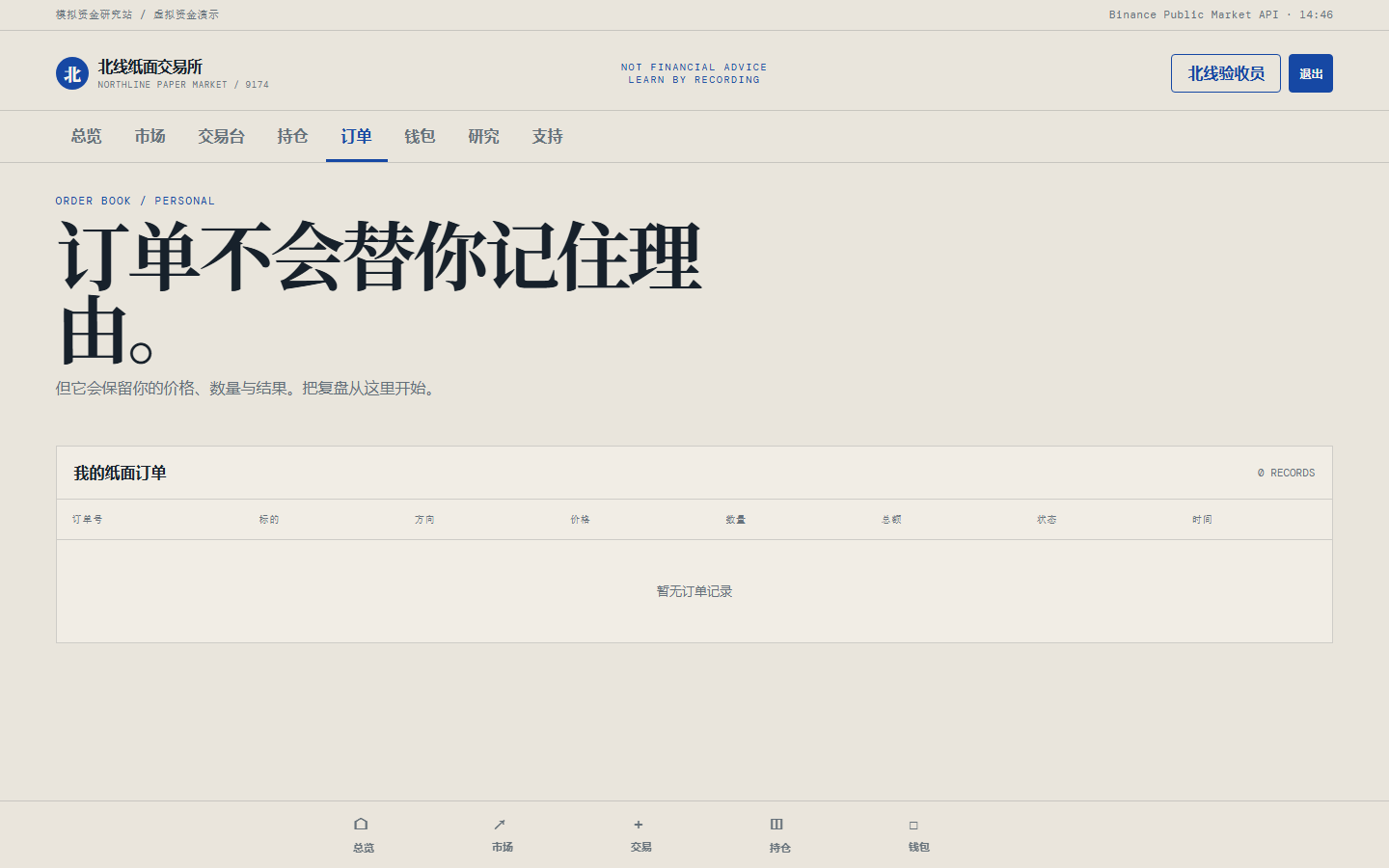The height and width of the screenshot is (868, 1389).
Task: Click the 方向 column header
Action: point(424,520)
